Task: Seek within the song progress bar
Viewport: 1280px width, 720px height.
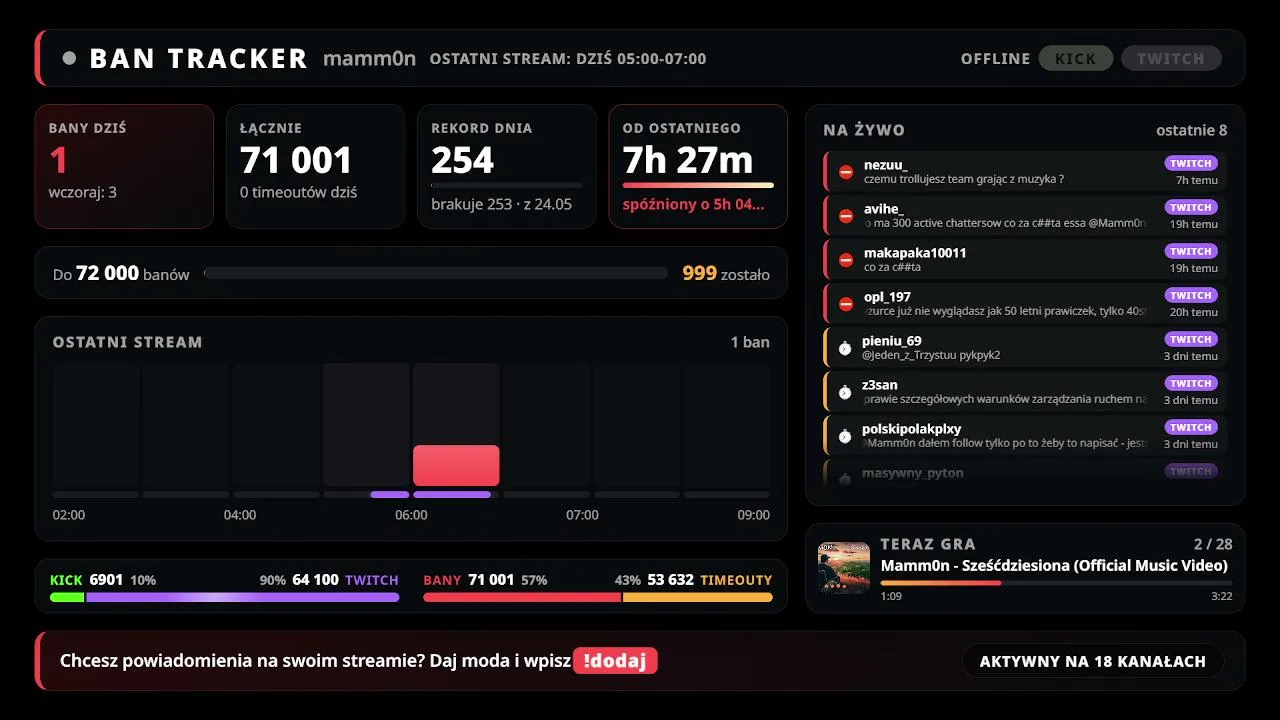Action: click(x=1056, y=583)
